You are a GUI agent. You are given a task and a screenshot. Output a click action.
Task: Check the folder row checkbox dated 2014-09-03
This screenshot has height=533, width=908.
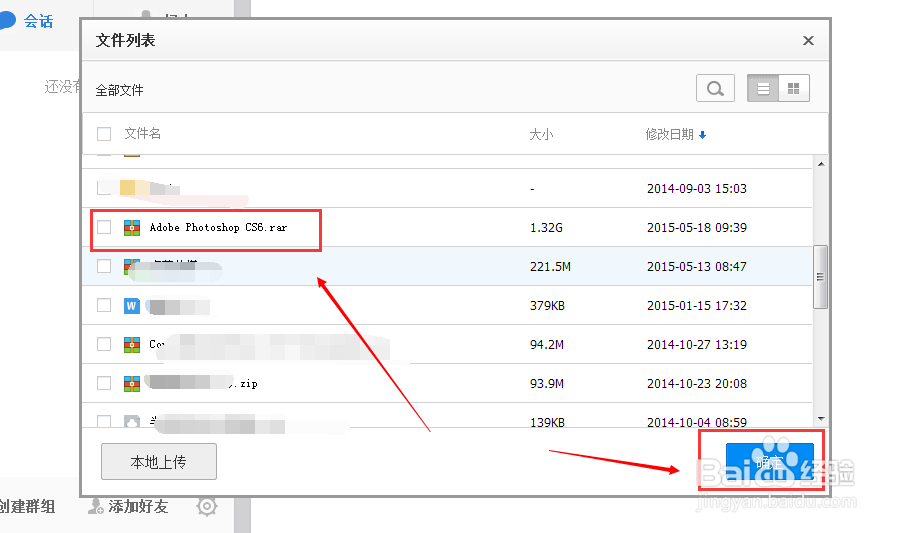(x=104, y=188)
